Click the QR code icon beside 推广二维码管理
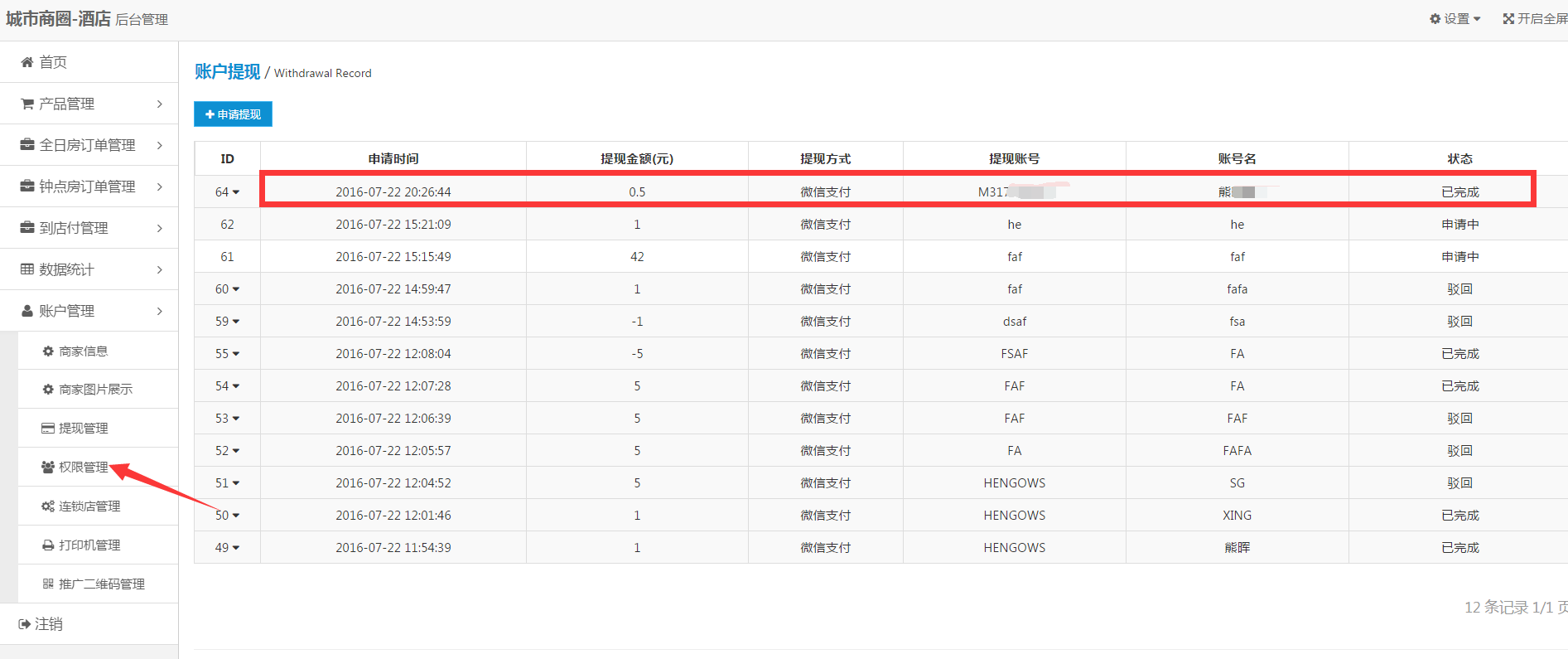This screenshot has width=1568, height=659. pos(48,584)
